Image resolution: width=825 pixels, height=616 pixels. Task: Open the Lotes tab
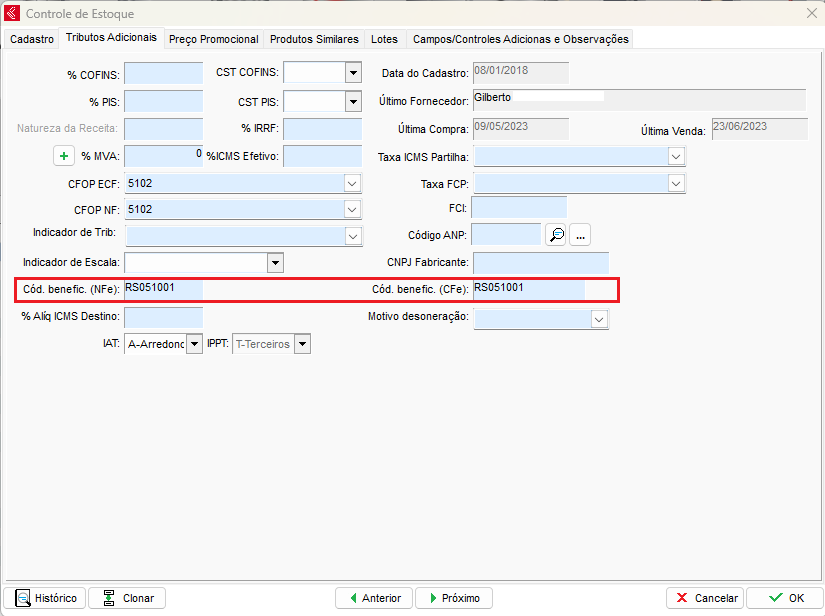pyautogui.click(x=384, y=39)
